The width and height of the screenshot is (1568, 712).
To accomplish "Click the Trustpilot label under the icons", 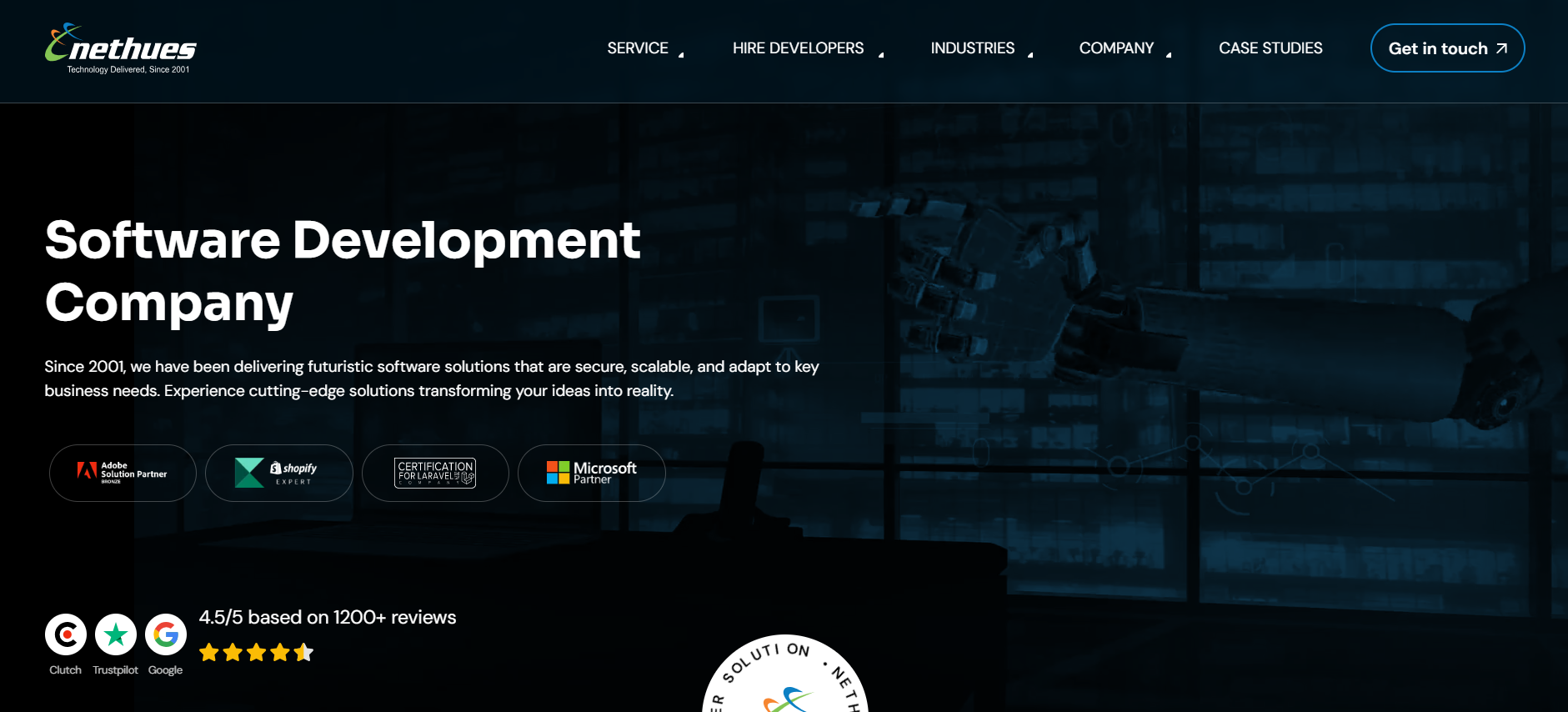I will [115, 670].
